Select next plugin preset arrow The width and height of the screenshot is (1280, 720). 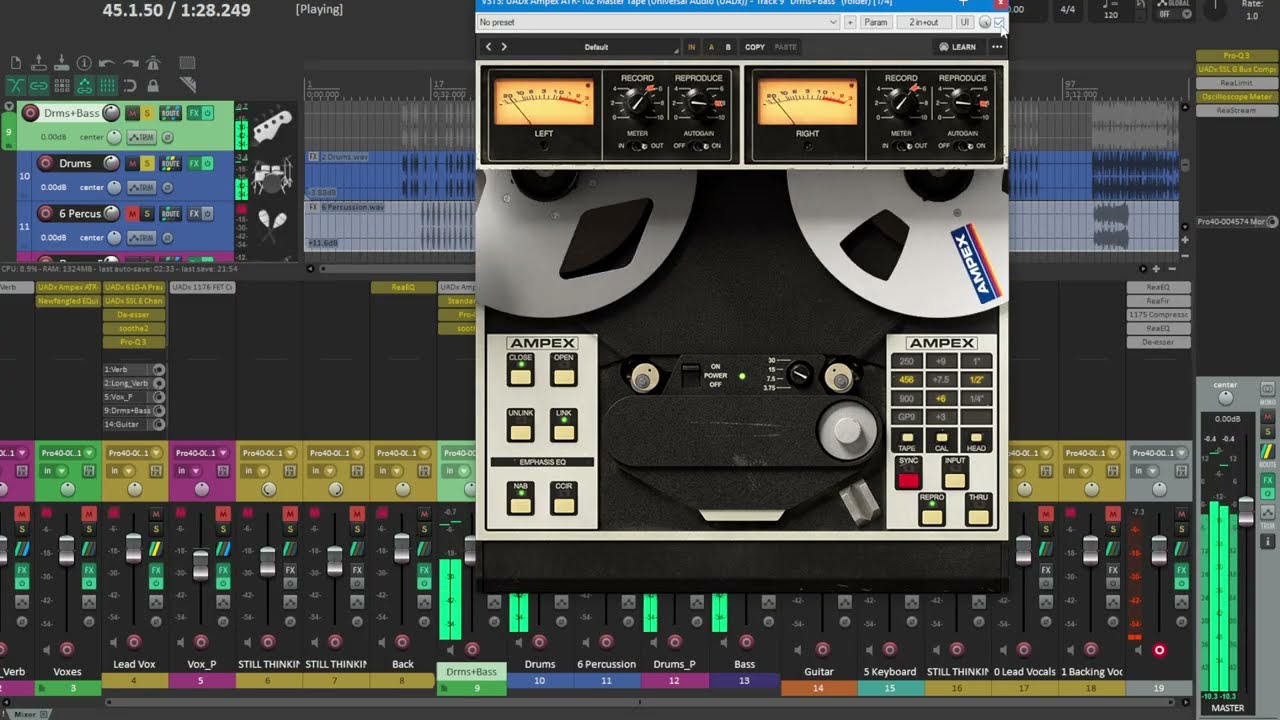(504, 47)
